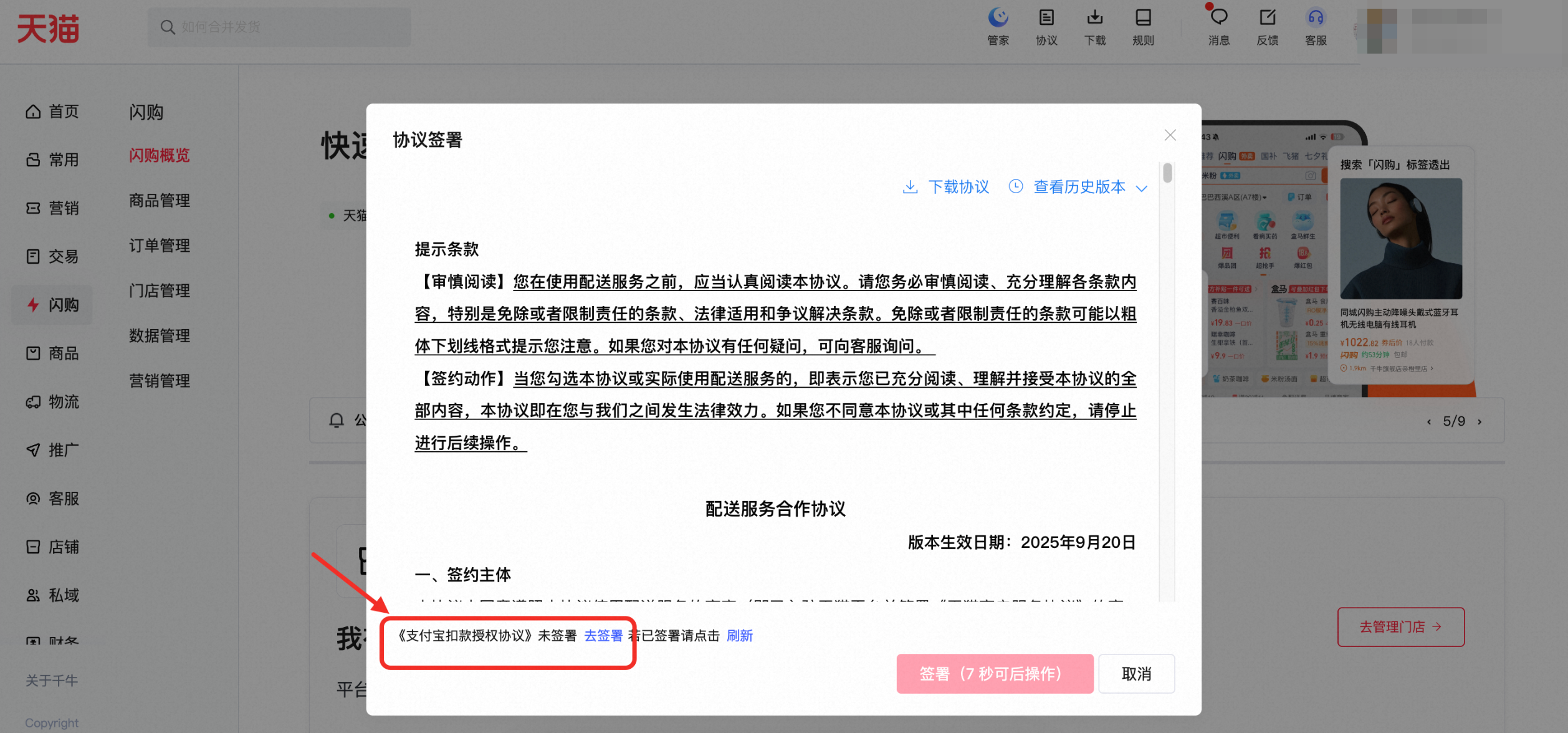Image resolution: width=1568 pixels, height=733 pixels.
Task: Open 交易 in left sidebar
Action: tap(52, 256)
